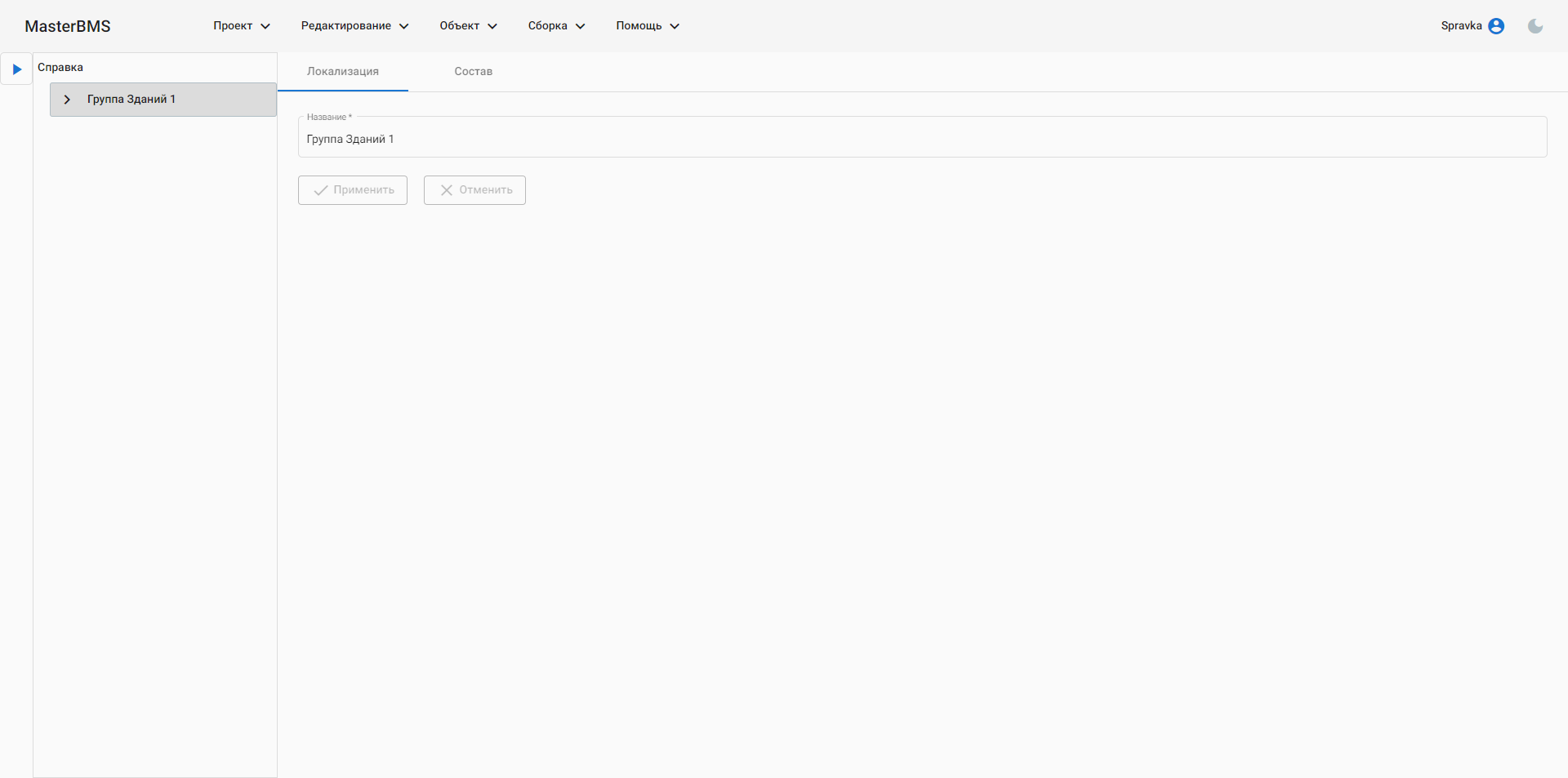Focus the Название input field

click(921, 140)
